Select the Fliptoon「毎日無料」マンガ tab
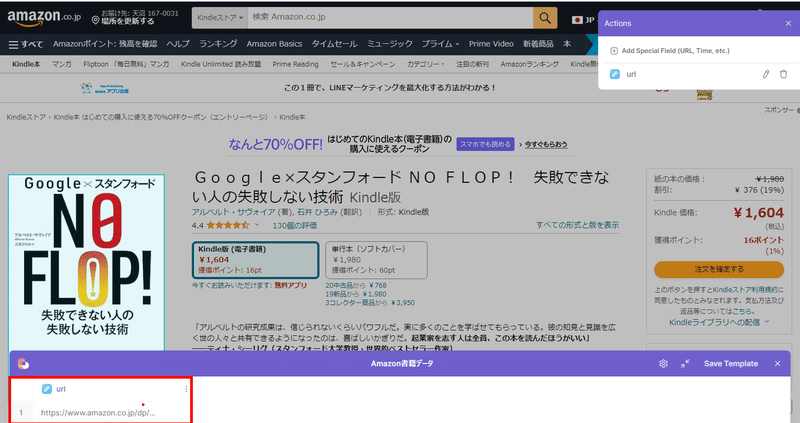800x423 pixels. pos(126,64)
